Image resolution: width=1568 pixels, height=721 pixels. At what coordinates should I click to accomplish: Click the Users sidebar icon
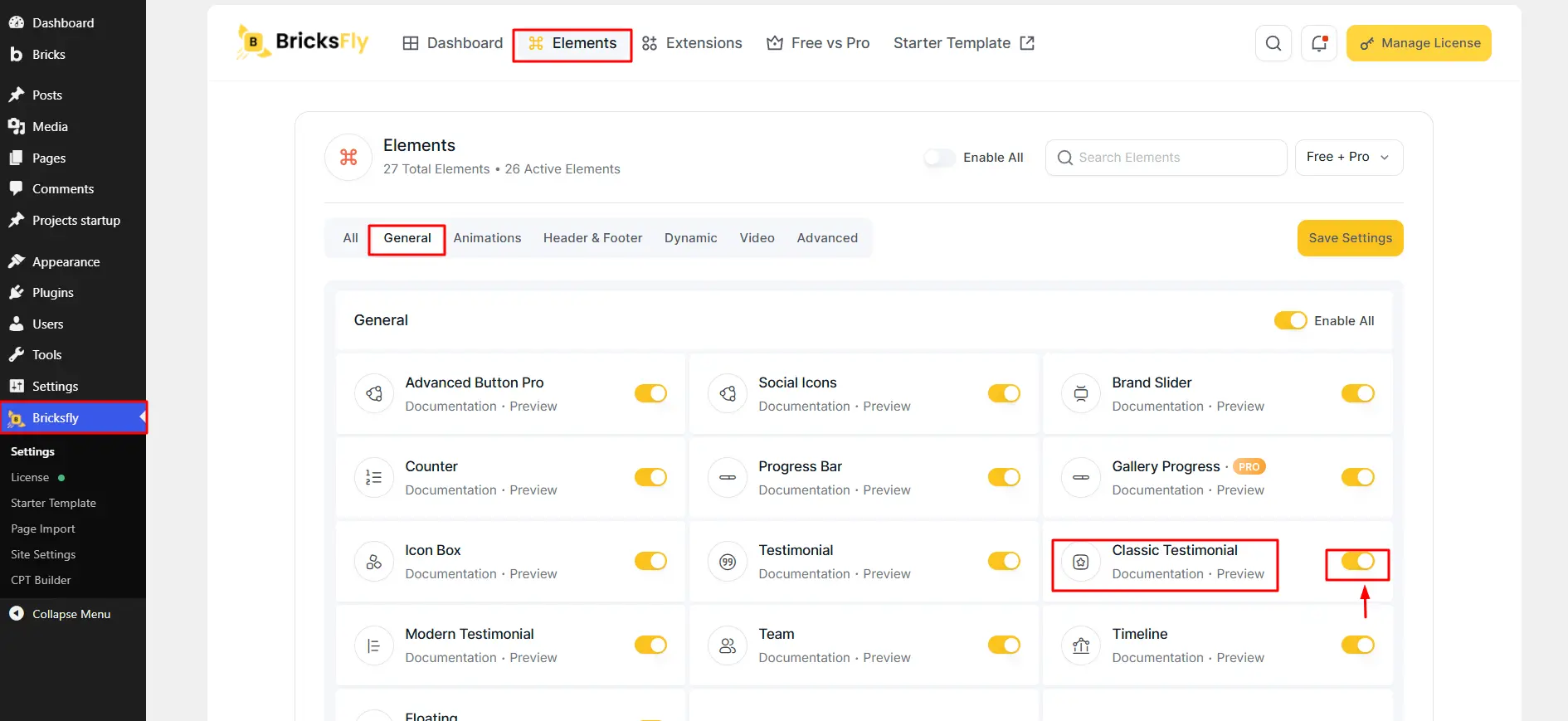pyautogui.click(x=17, y=324)
